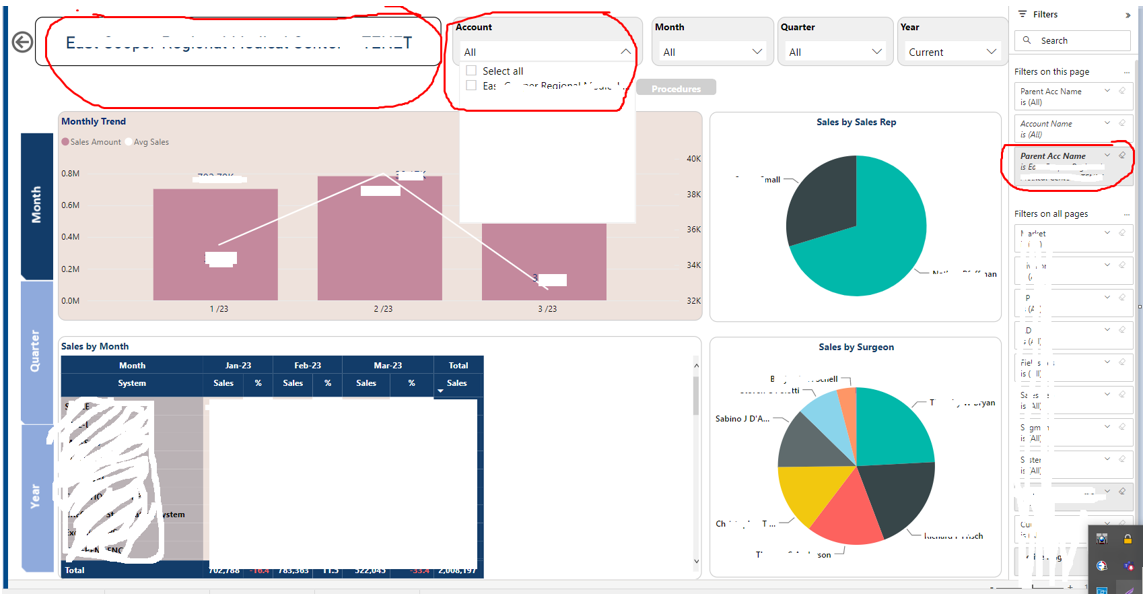This screenshot has width=1148, height=603.
Task: Clear the Parent Acc Name is (All) filter
Action: click(x=1122, y=91)
